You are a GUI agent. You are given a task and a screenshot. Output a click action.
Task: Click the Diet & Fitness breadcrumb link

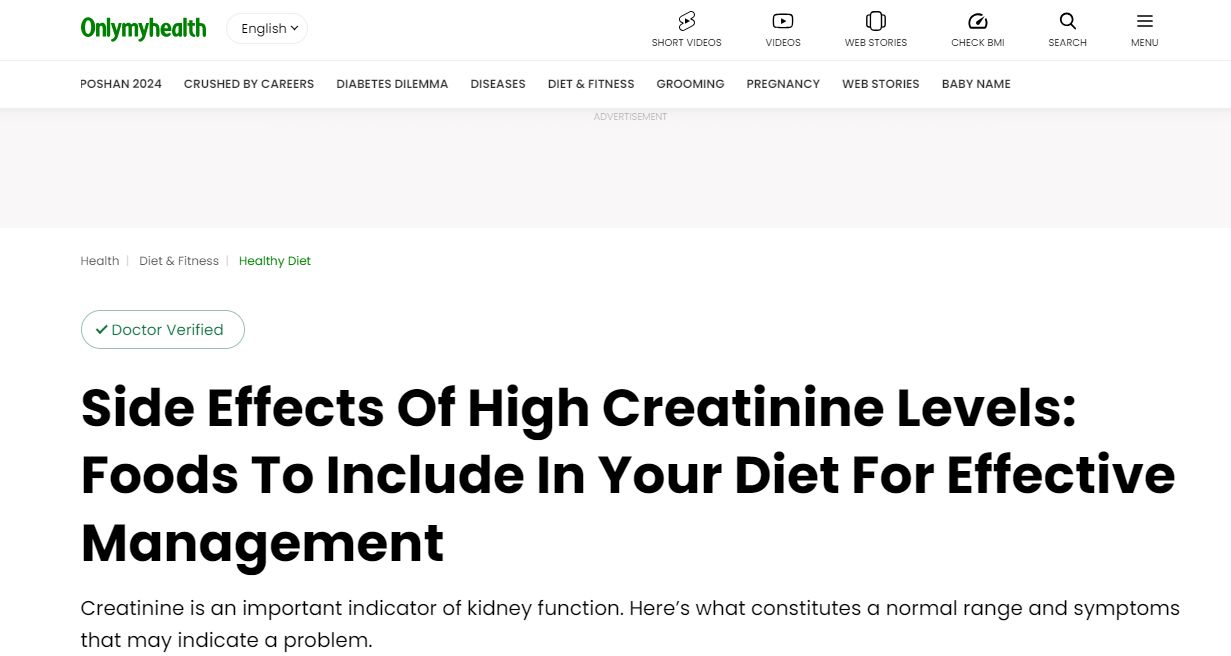tap(179, 261)
